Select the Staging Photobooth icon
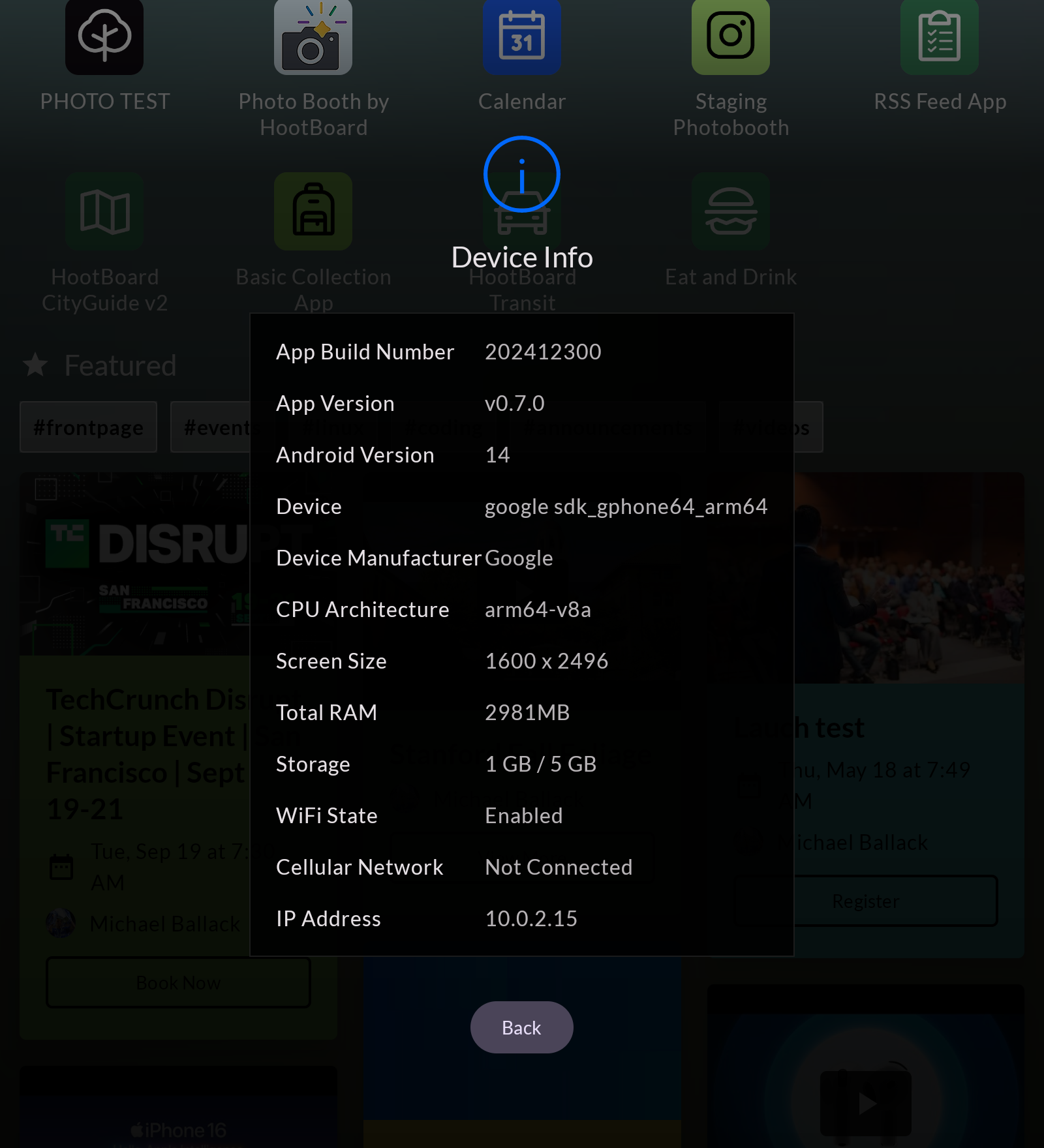The width and height of the screenshot is (1044, 1148). pos(730,37)
